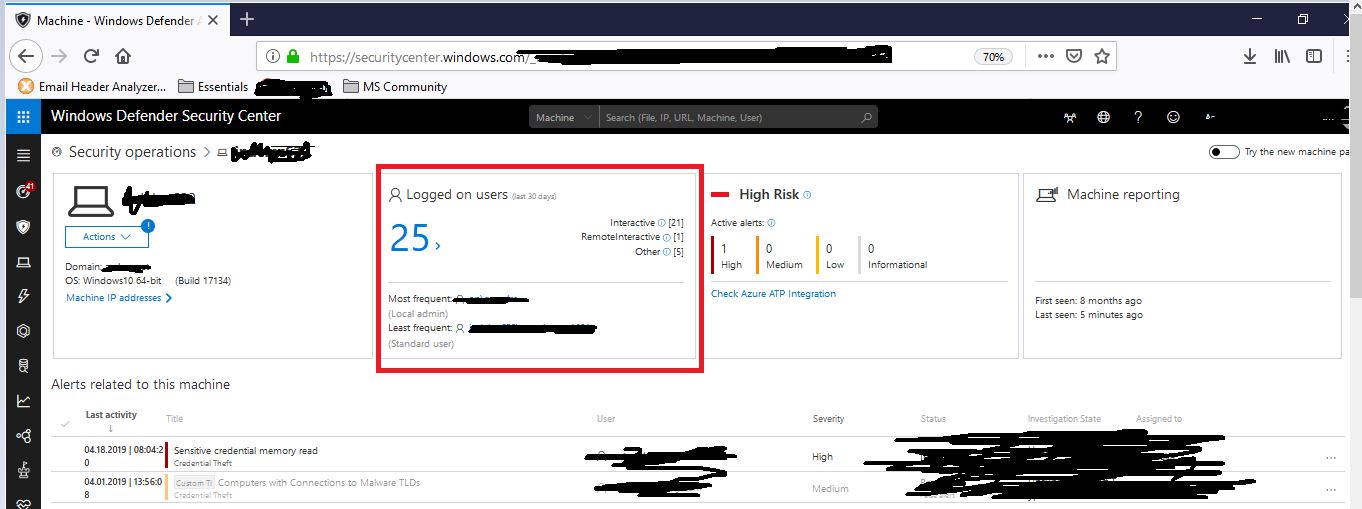Sort by Last activity column header
Screen dimensions: 1362x509
tap(111, 420)
